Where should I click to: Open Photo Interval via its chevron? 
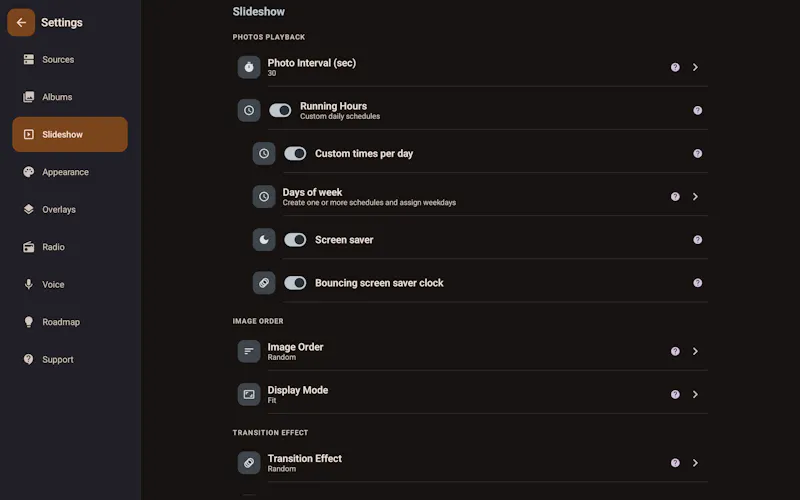click(695, 67)
